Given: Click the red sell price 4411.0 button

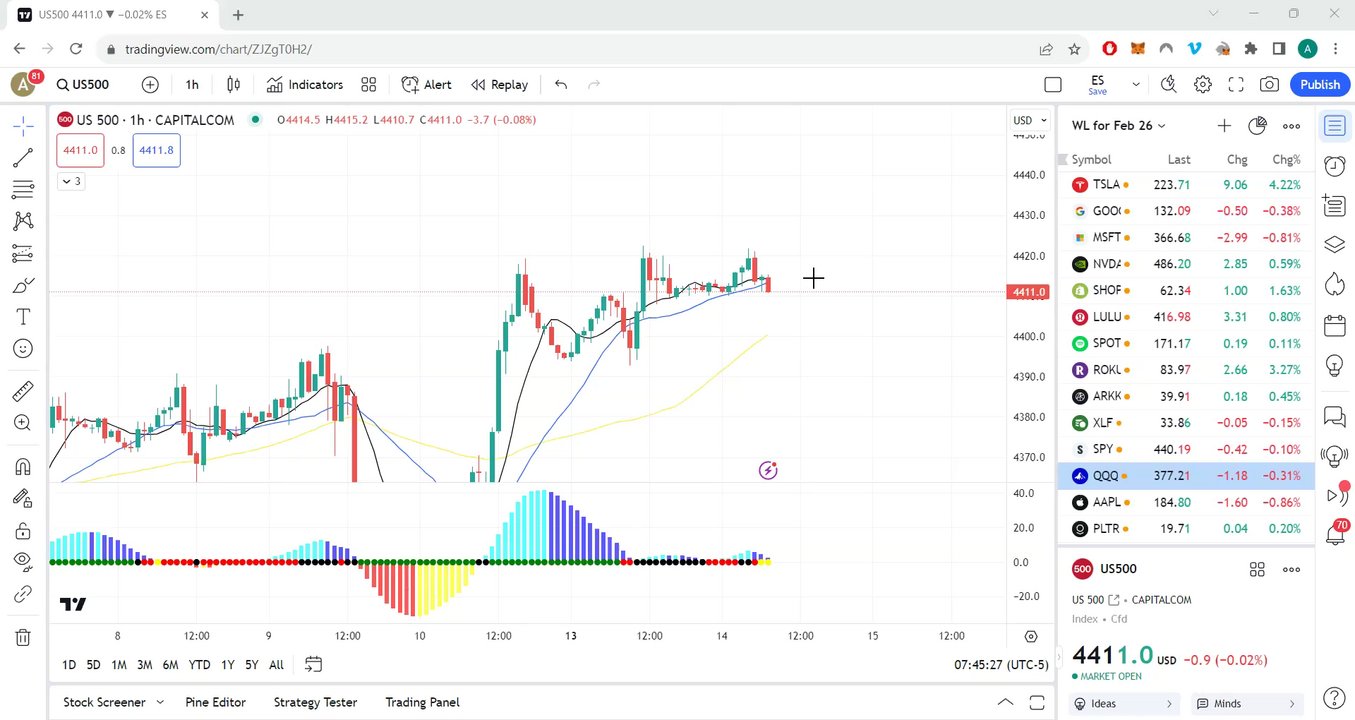Looking at the screenshot, I should [80, 150].
